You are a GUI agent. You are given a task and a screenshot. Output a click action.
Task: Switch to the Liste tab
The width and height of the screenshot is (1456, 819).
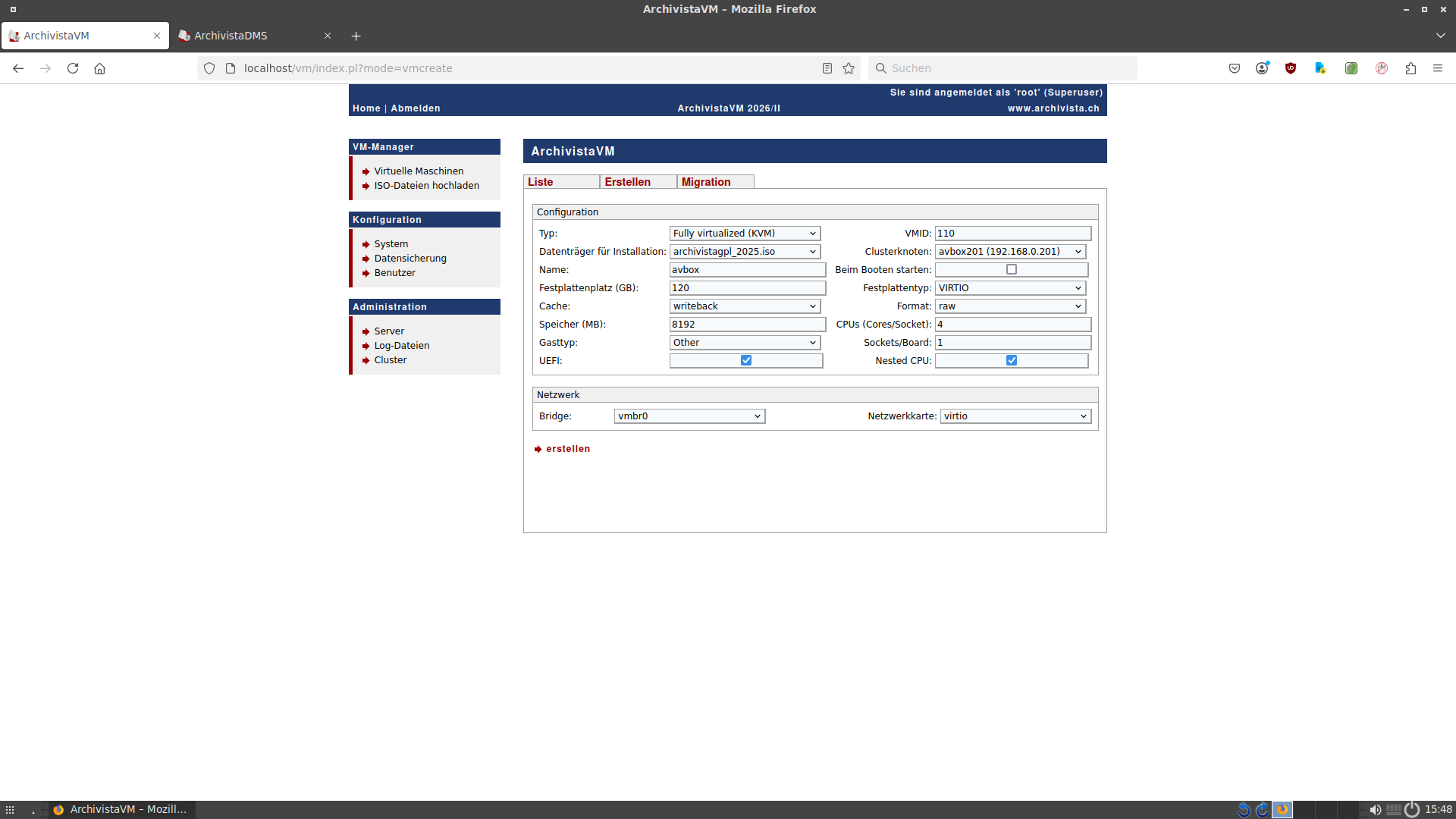tap(541, 182)
